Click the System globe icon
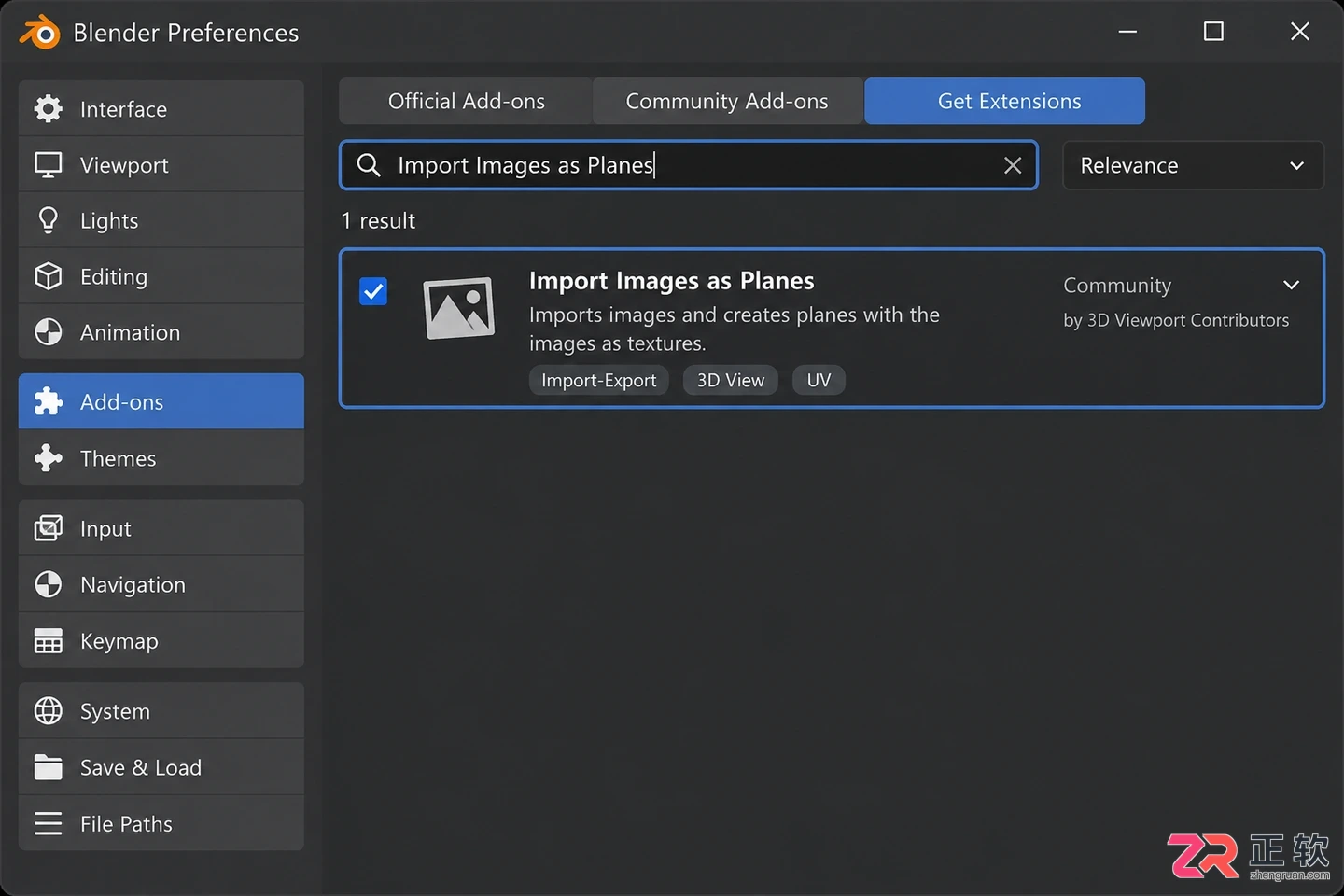Image resolution: width=1344 pixels, height=896 pixels. 48,711
